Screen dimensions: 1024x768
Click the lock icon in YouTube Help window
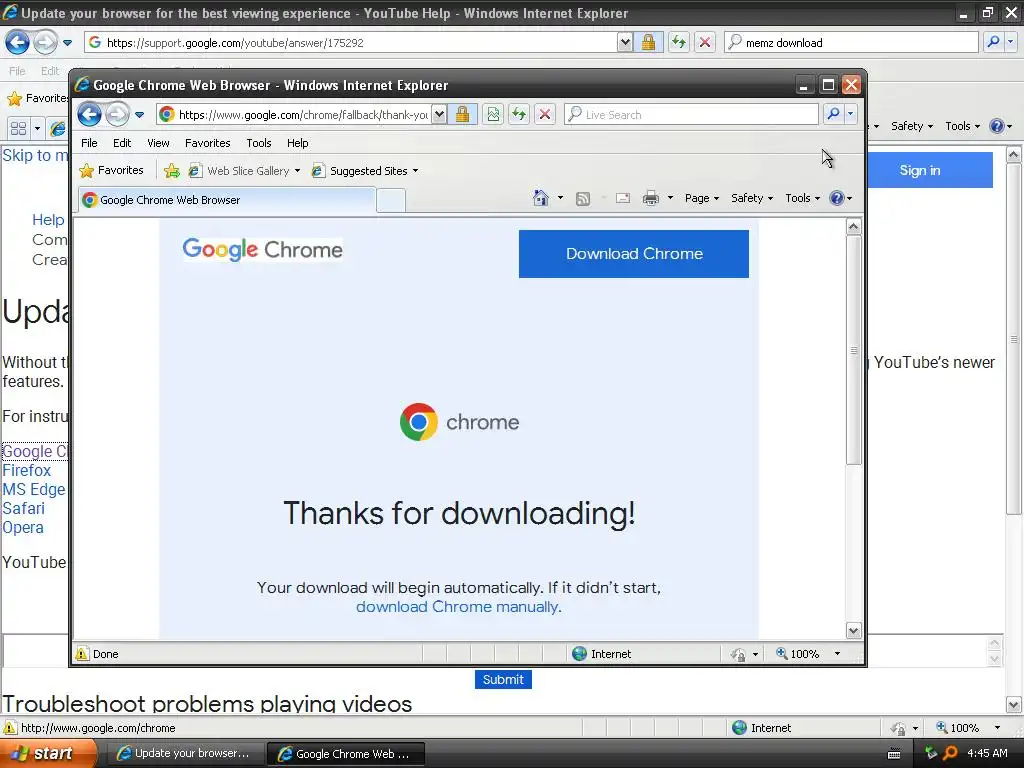648,42
